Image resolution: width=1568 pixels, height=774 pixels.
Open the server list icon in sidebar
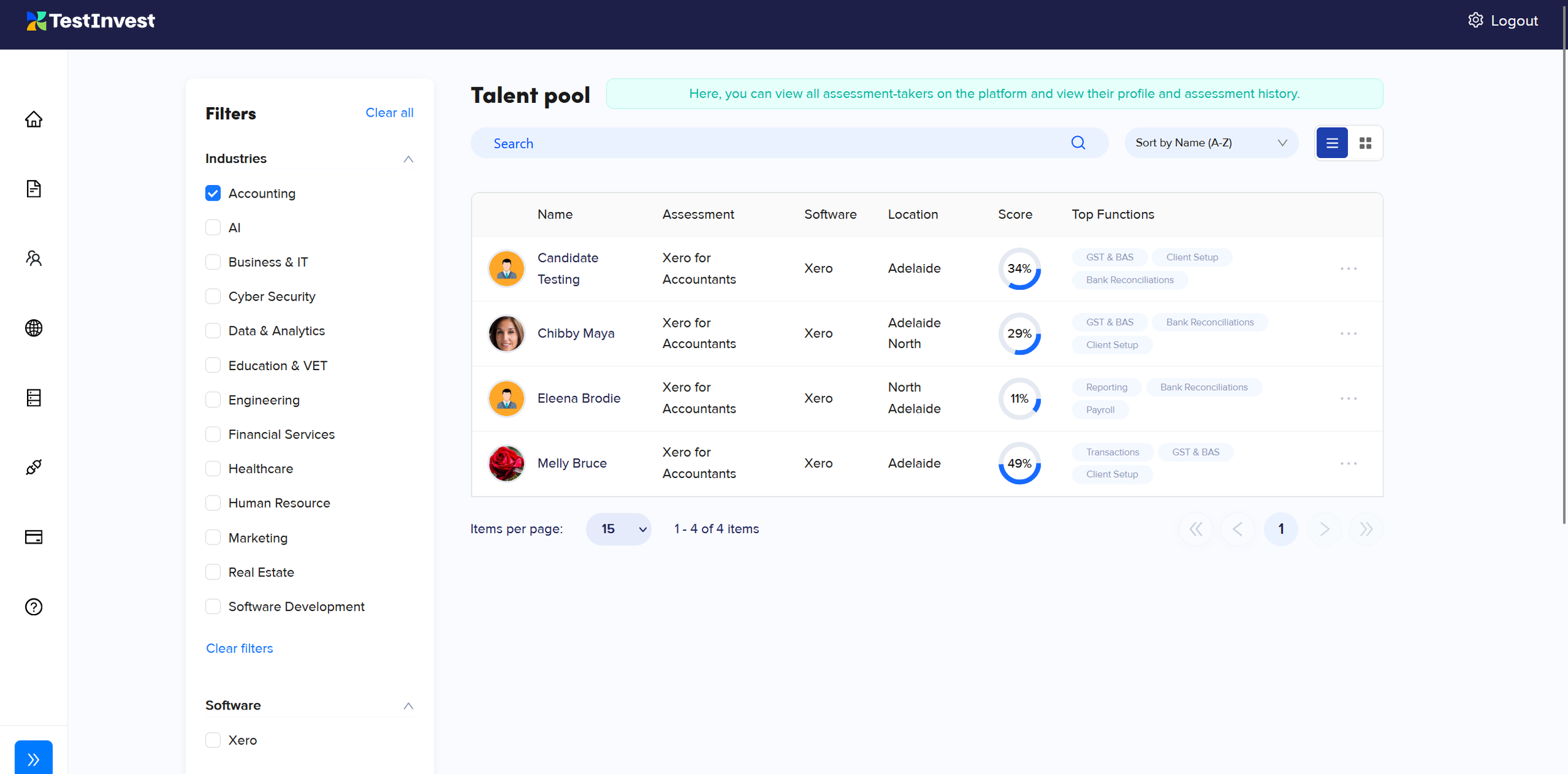[x=34, y=398]
